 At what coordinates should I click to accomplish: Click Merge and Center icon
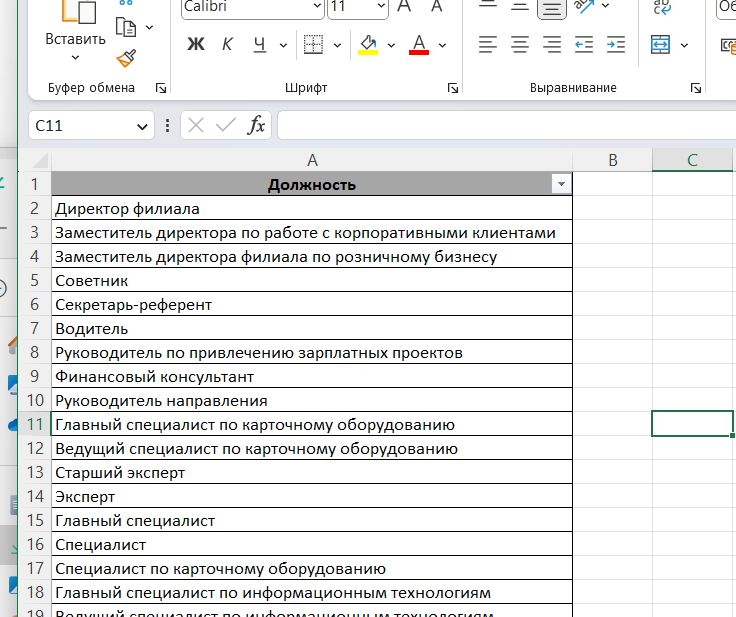coord(660,45)
